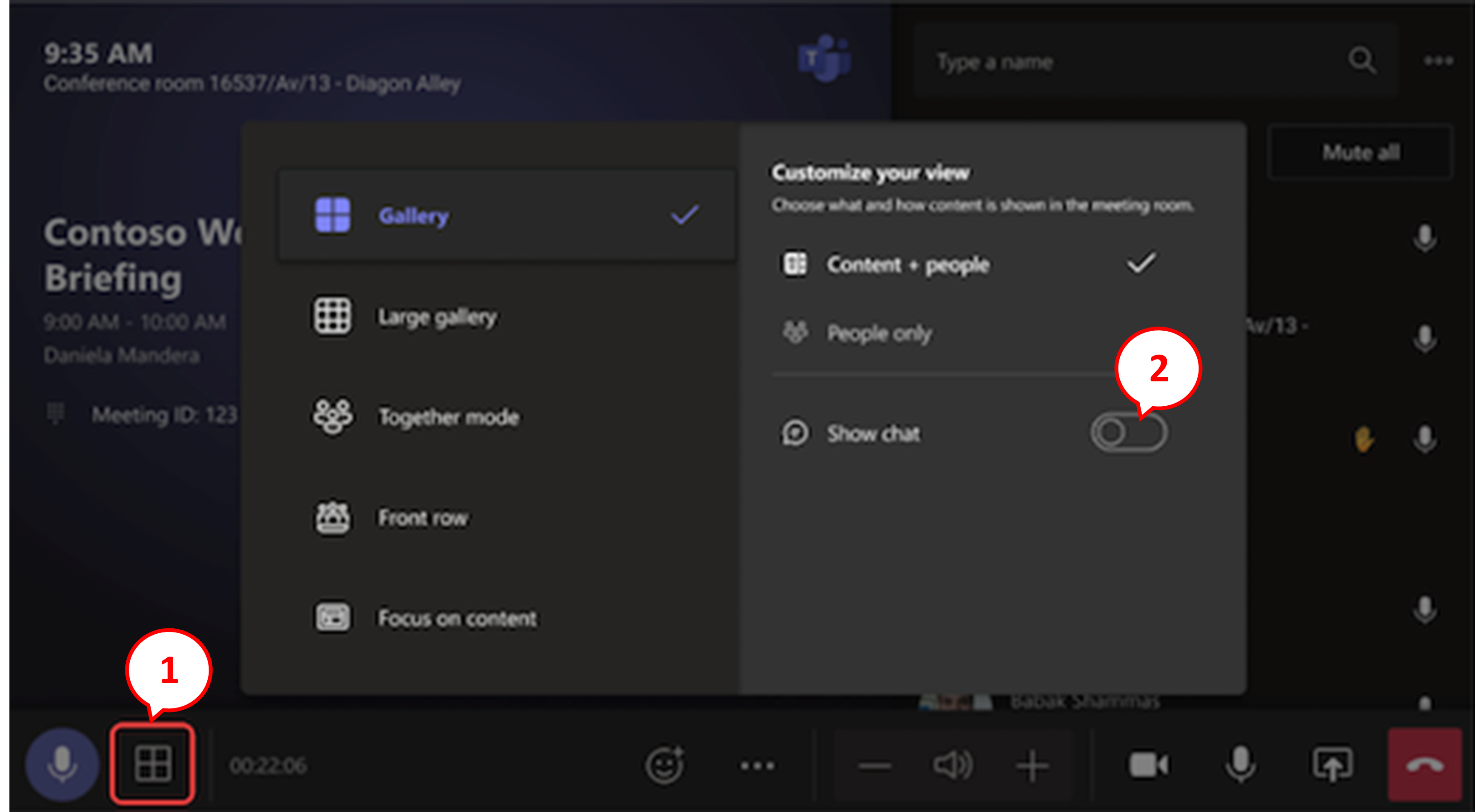Choose the People only option

[x=880, y=332]
